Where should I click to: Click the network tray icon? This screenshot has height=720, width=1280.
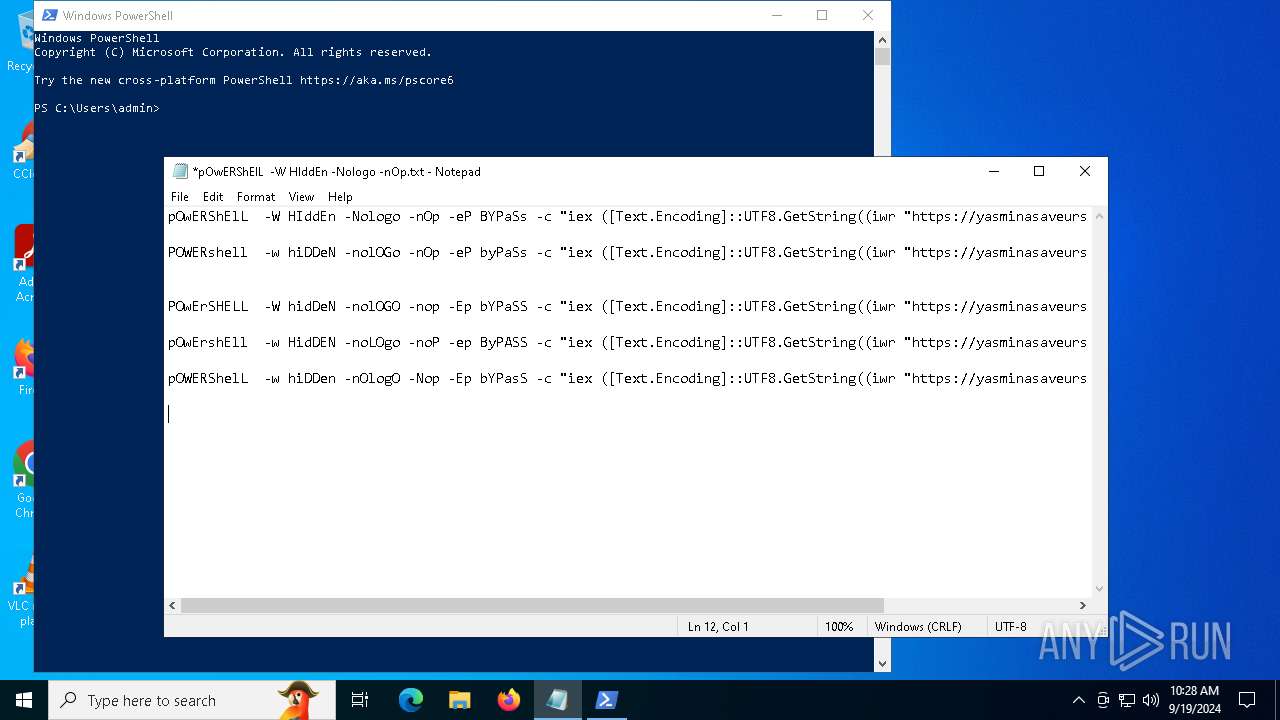click(1127, 700)
